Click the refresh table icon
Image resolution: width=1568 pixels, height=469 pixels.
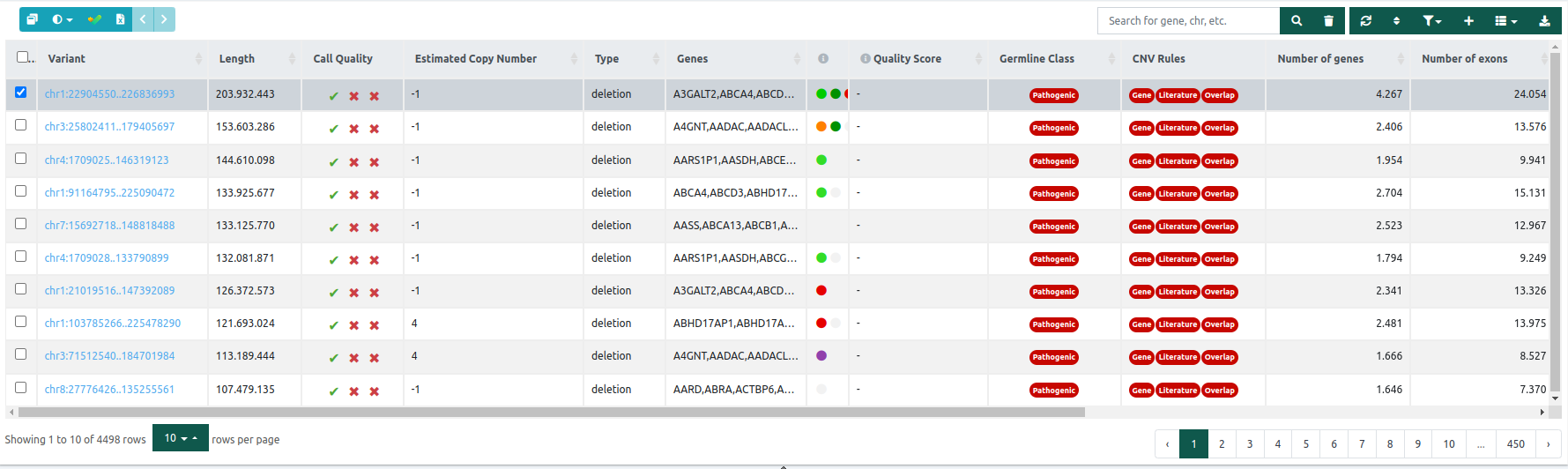click(x=1365, y=20)
